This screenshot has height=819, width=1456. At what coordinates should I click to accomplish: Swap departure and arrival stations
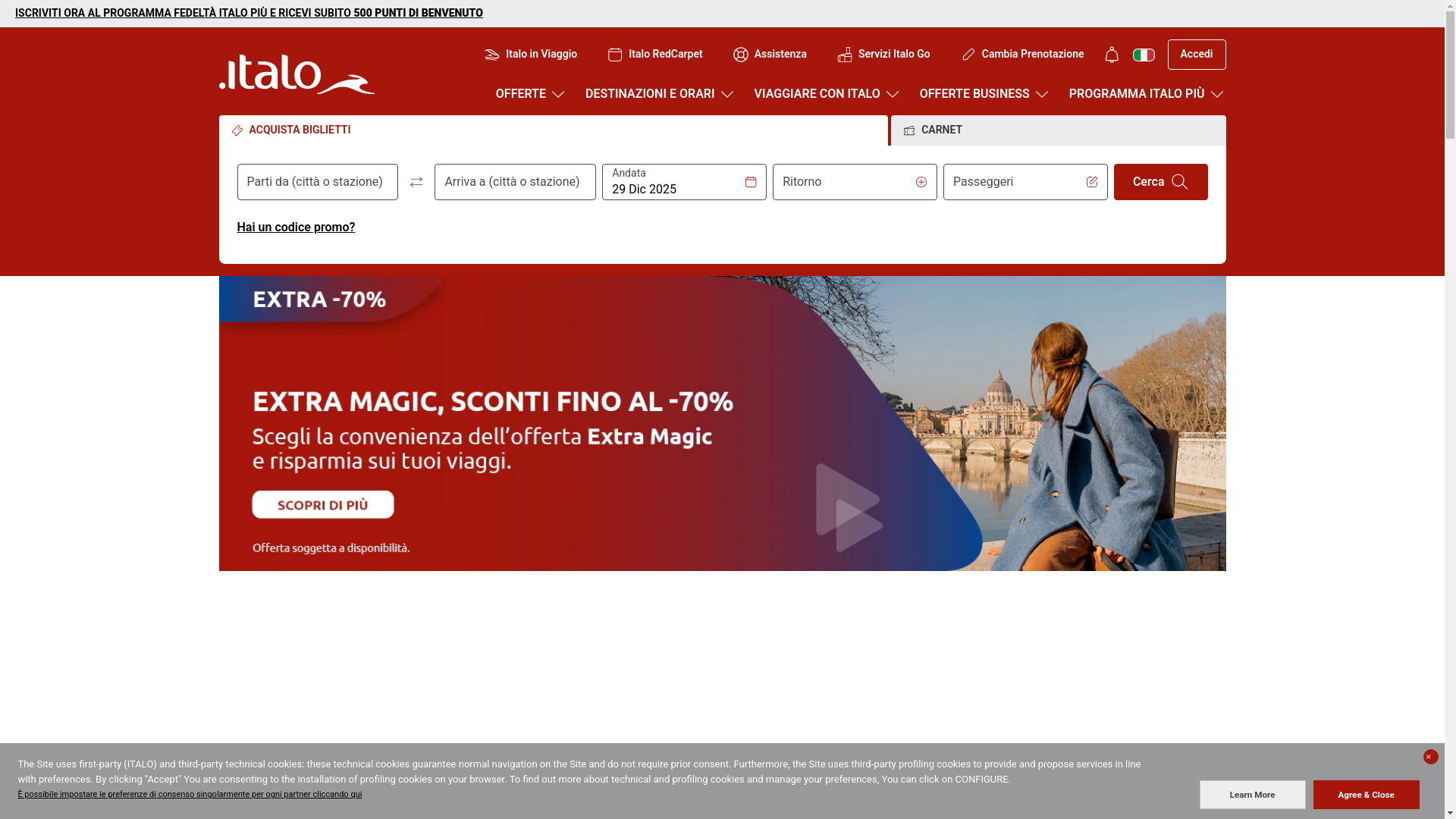pyautogui.click(x=416, y=182)
